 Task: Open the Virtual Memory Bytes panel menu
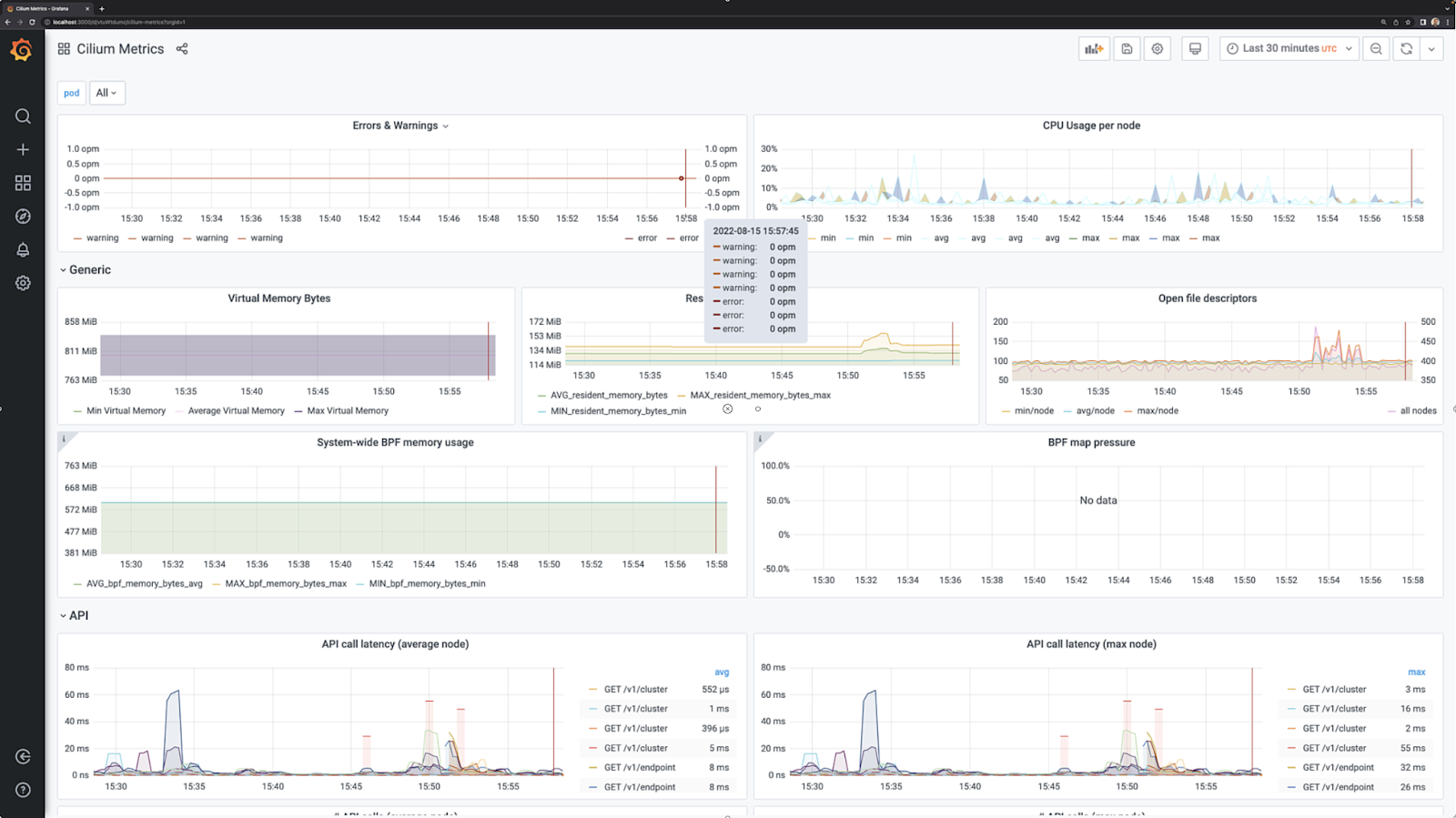tap(279, 298)
